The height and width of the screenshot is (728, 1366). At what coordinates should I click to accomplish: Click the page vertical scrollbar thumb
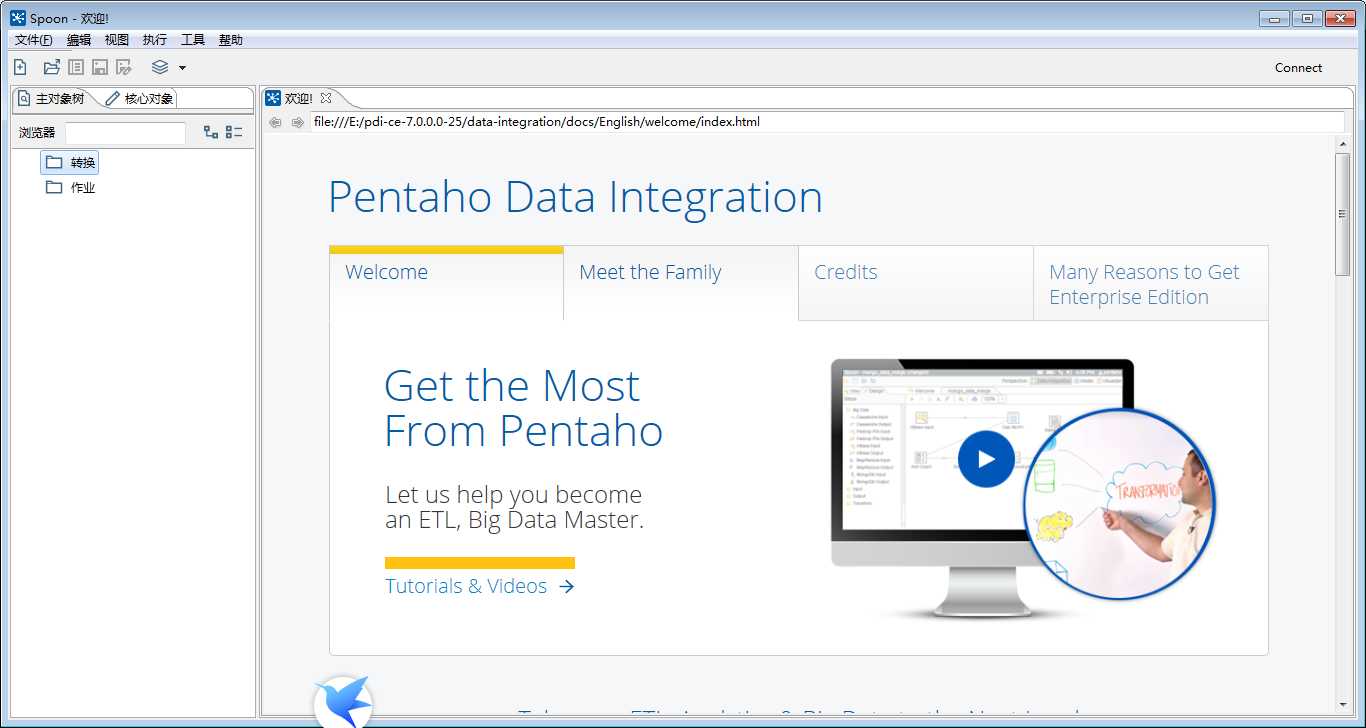(x=1343, y=214)
